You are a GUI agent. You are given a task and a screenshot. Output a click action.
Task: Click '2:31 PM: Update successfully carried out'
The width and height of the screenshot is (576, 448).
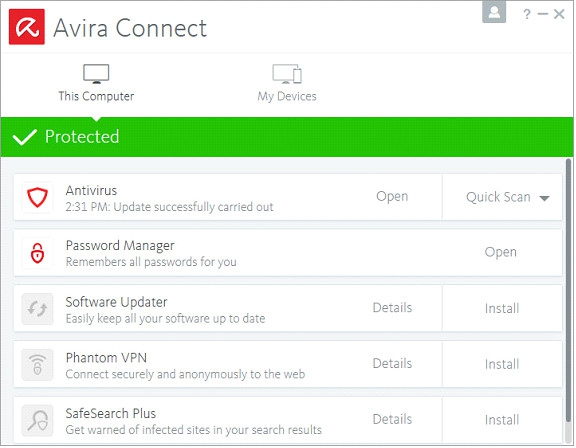pos(169,207)
